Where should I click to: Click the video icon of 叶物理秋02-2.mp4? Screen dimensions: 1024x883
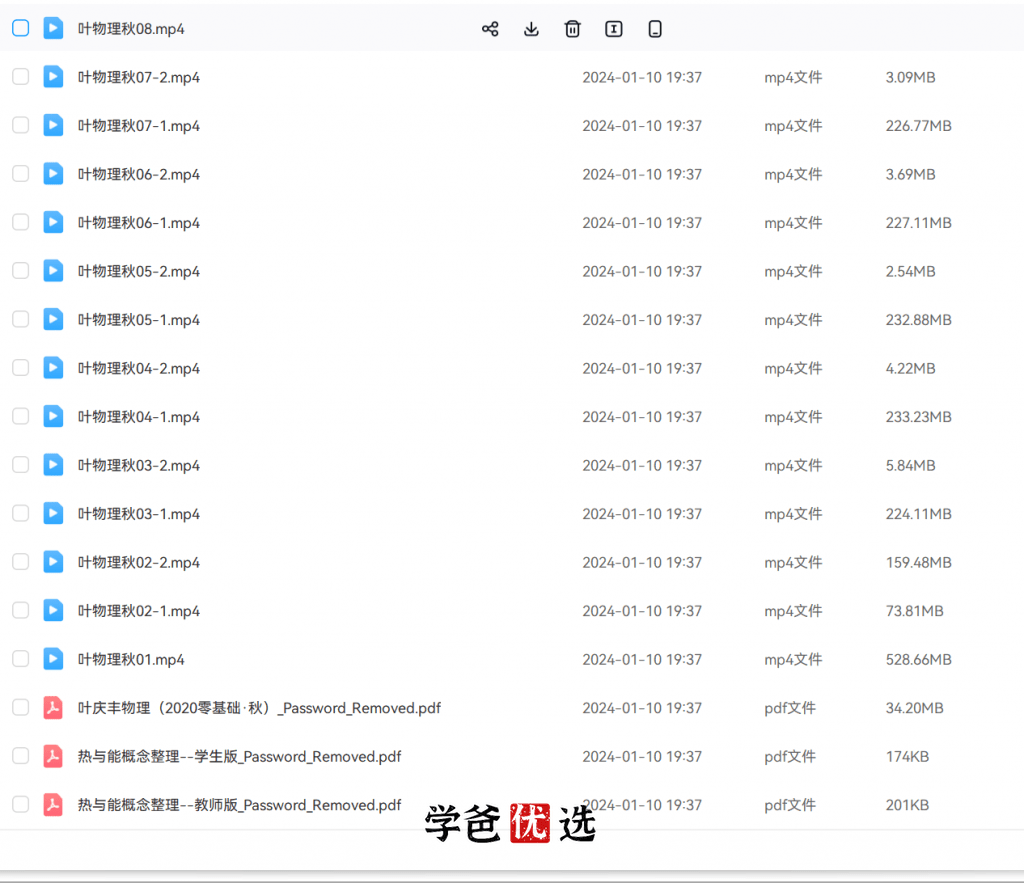point(53,562)
